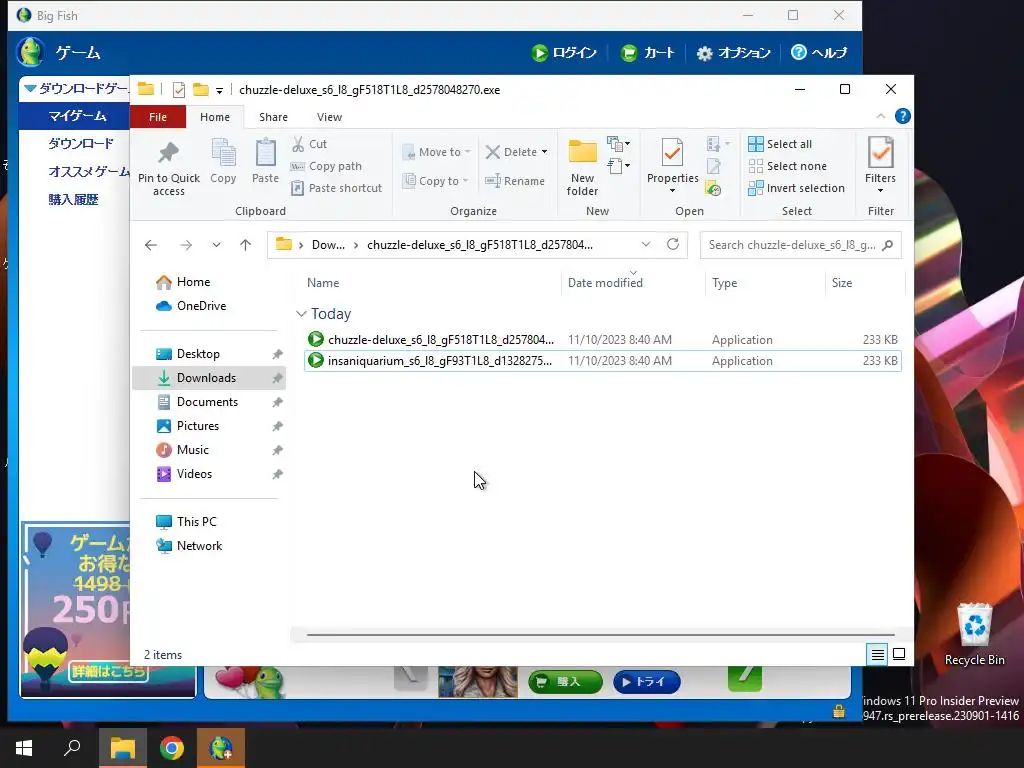Viewport: 1024px width, 768px height.
Task: Open the Delete dropdown arrow
Action: click(x=544, y=152)
